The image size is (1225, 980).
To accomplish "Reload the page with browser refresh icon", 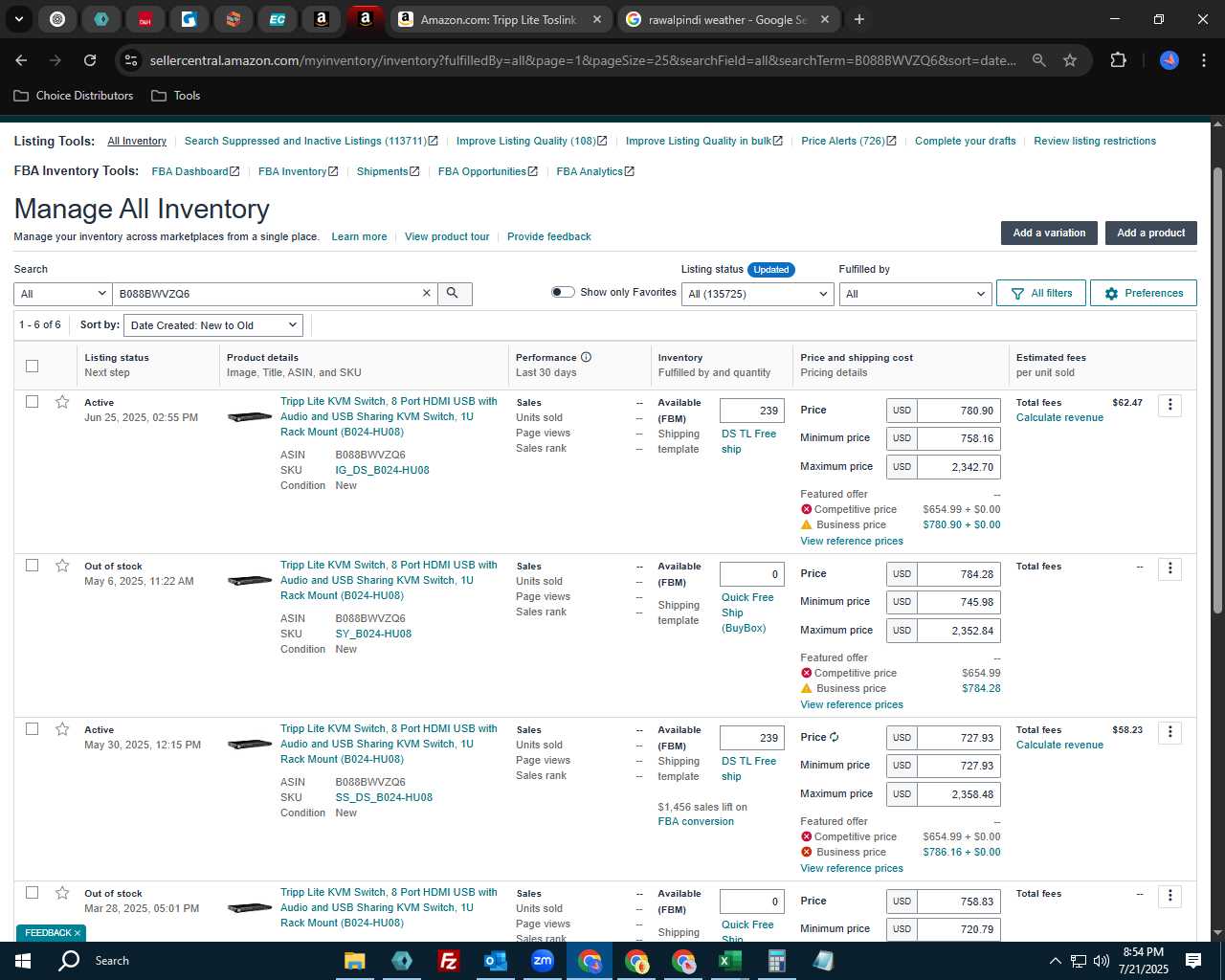I will (x=90, y=60).
